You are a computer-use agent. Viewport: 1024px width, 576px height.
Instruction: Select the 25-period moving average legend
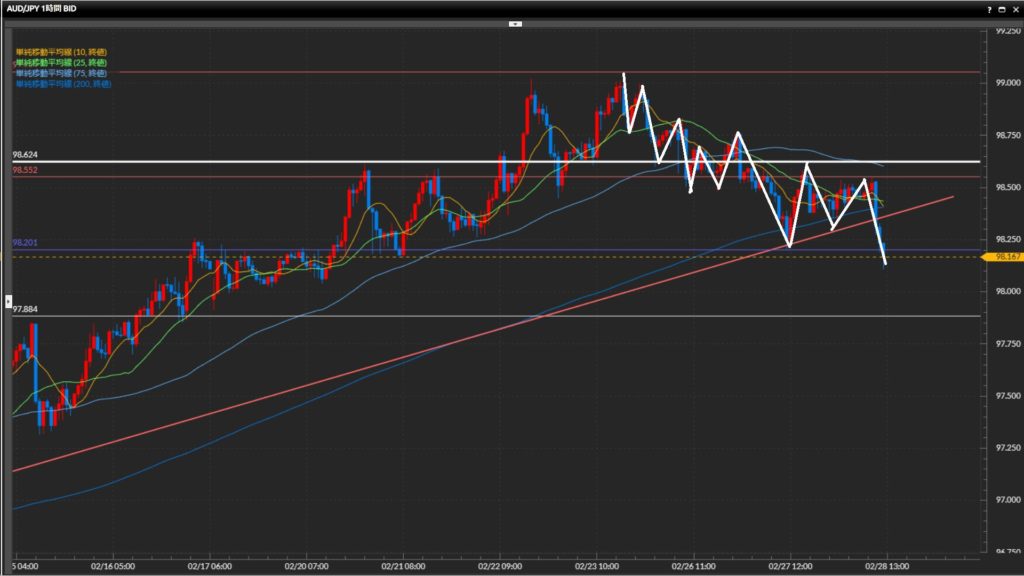(x=62, y=63)
